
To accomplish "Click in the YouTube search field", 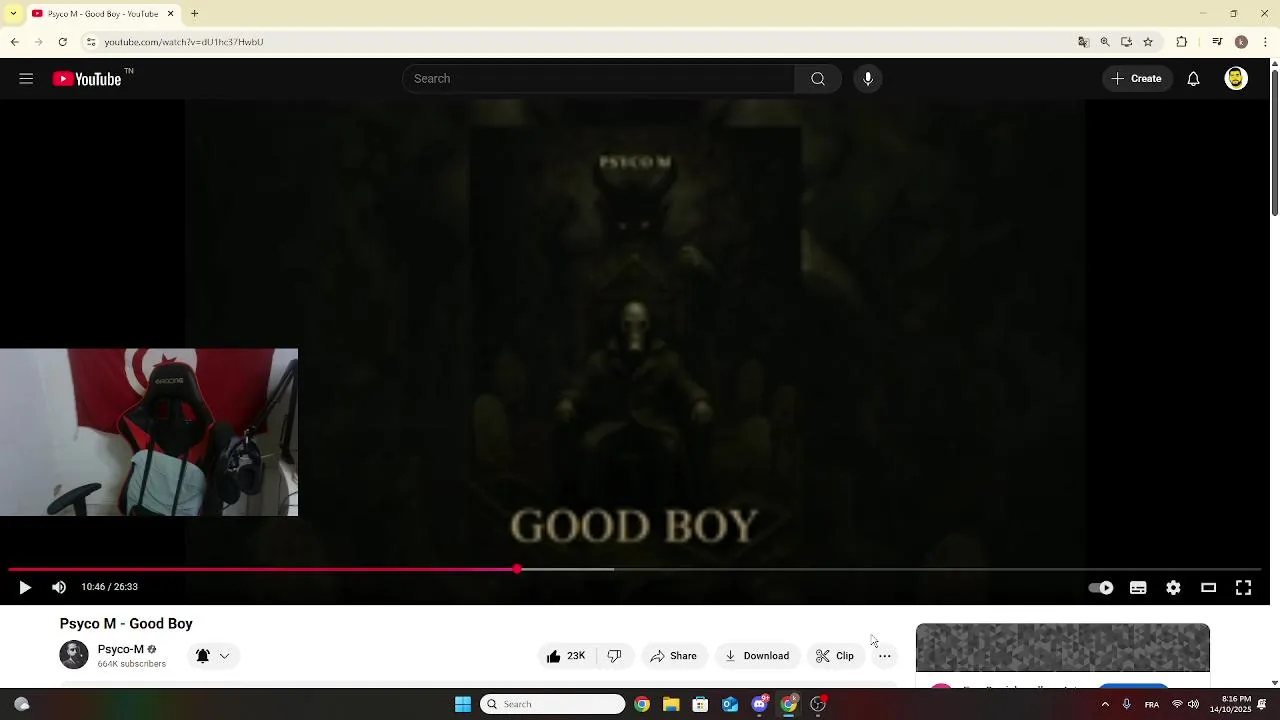I will [x=598, y=79].
